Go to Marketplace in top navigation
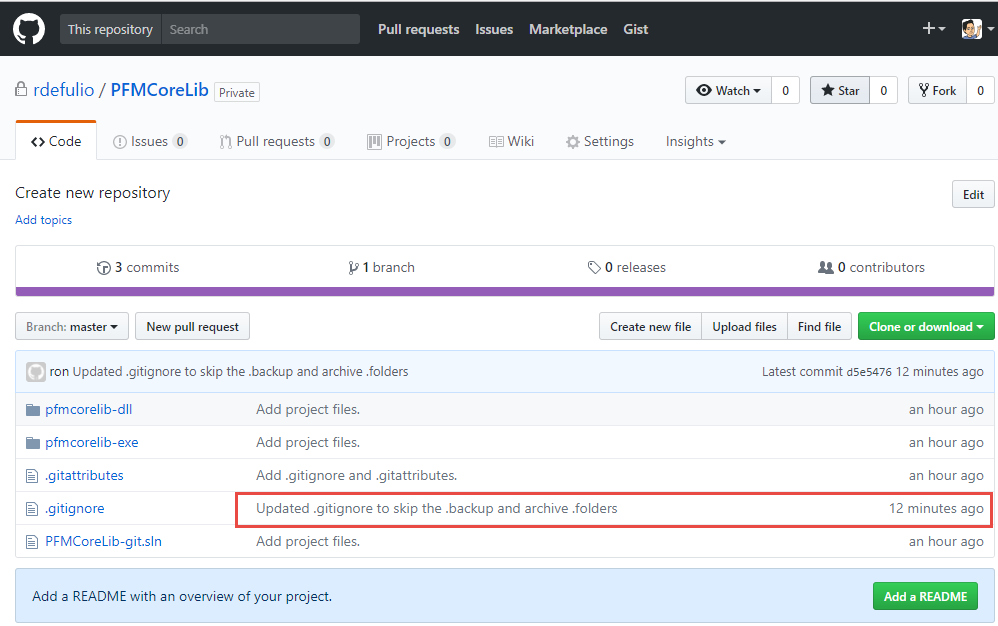The height and width of the screenshot is (626, 998). (568, 29)
